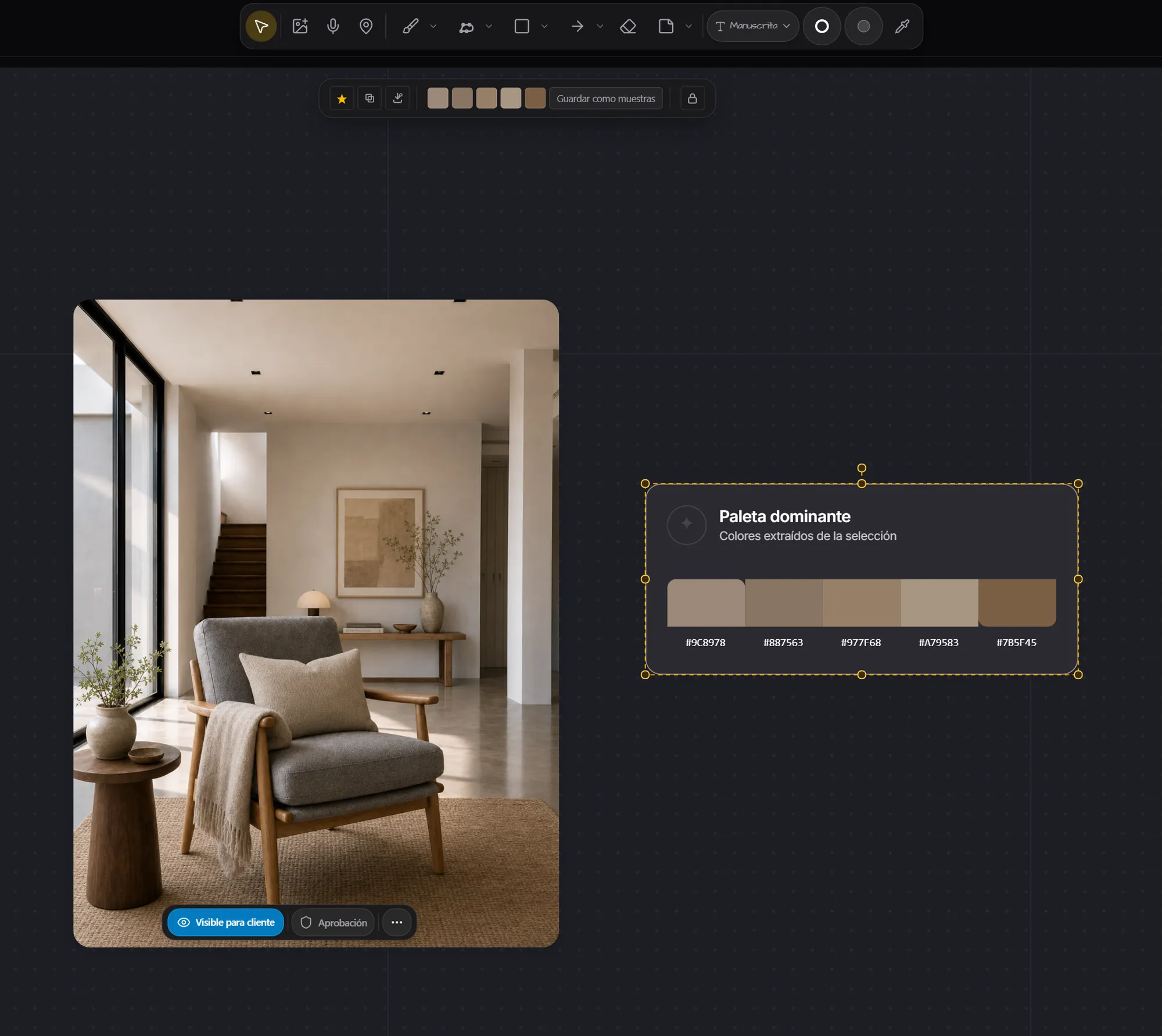Select the location pin tool
Viewport: 1162px width, 1036px height.
coord(366,26)
